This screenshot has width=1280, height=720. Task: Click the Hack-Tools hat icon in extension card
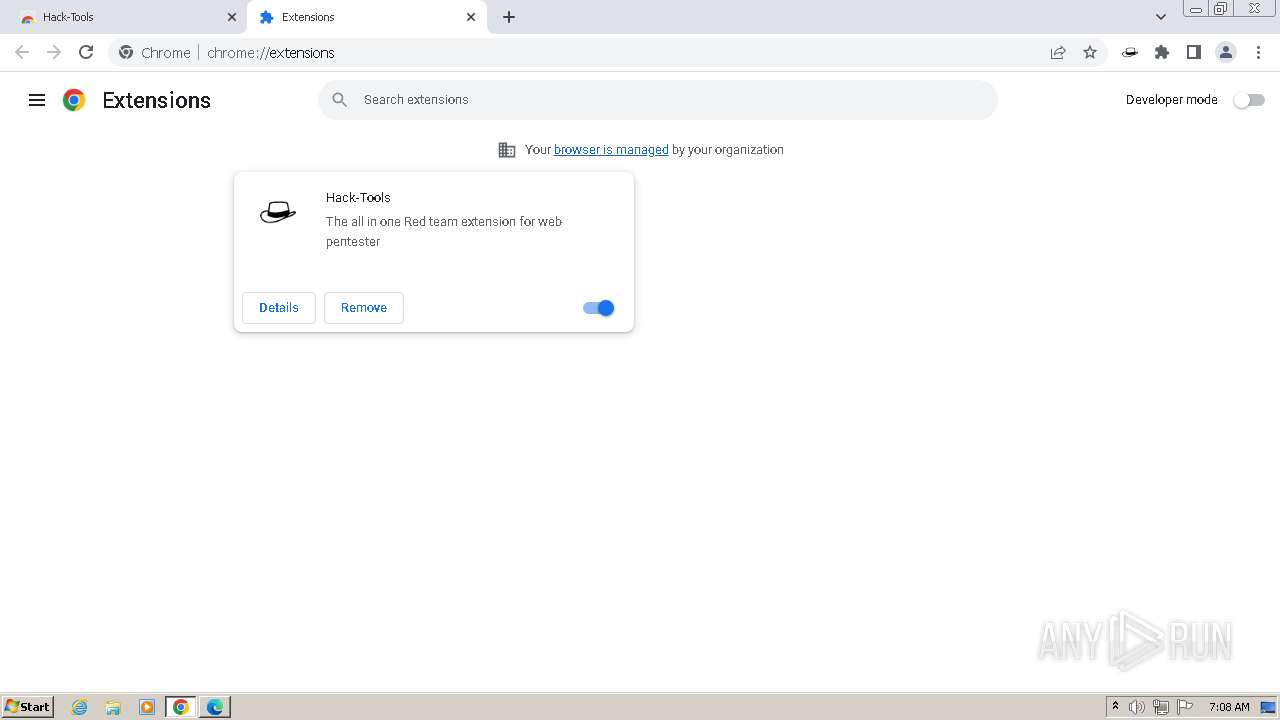278,212
